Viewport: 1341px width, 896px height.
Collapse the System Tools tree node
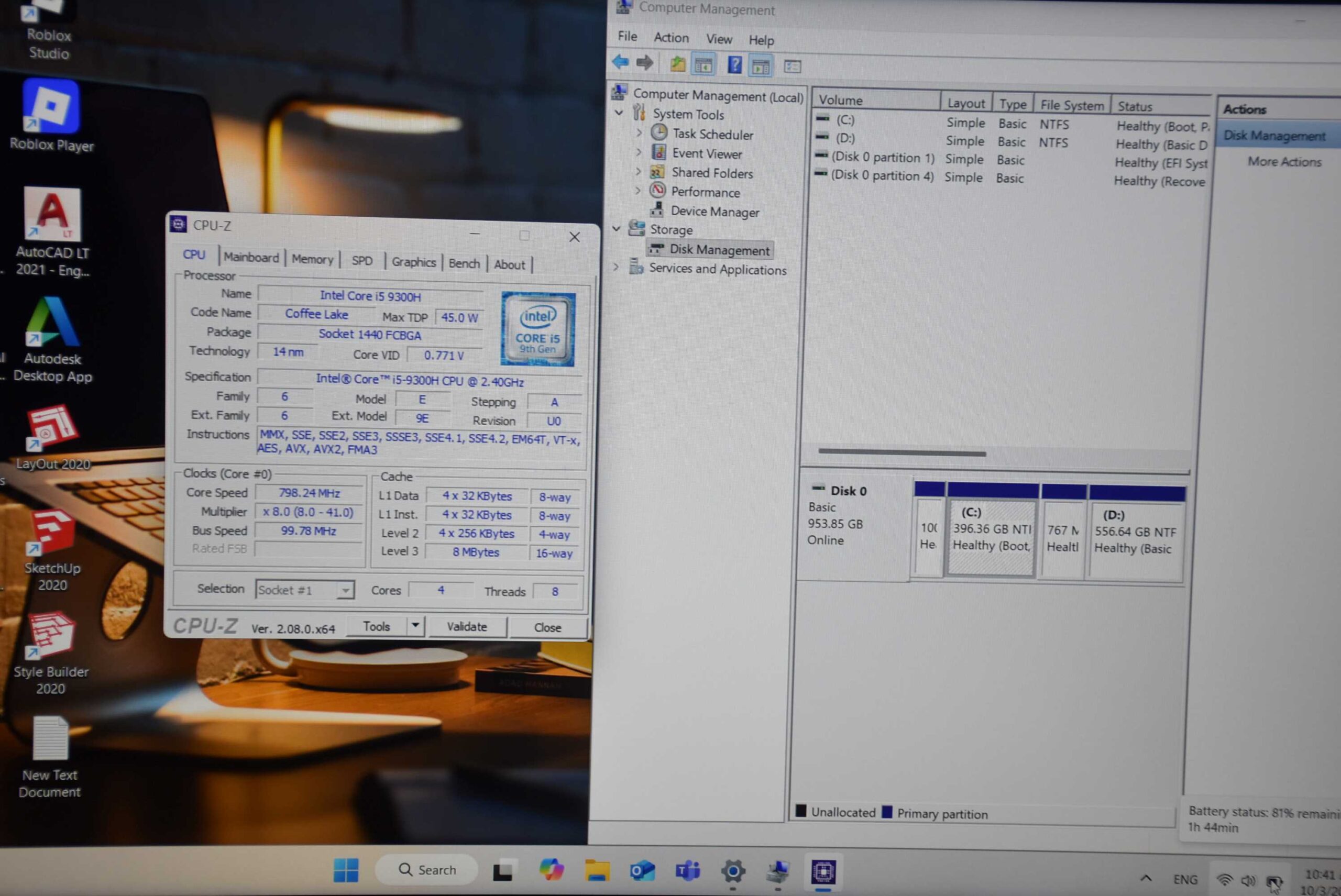619,113
